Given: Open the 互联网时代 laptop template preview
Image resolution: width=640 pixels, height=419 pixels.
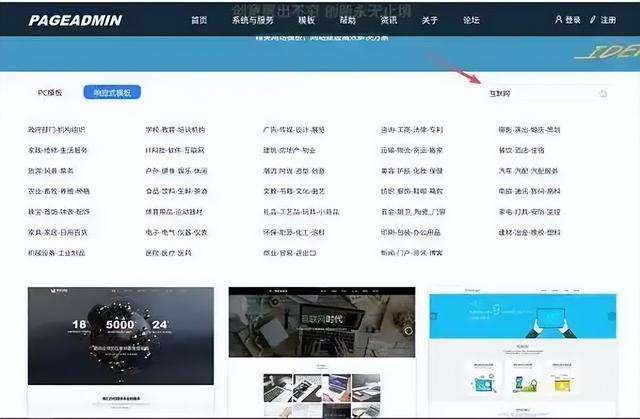Looking at the screenshot, I should coord(322,351).
